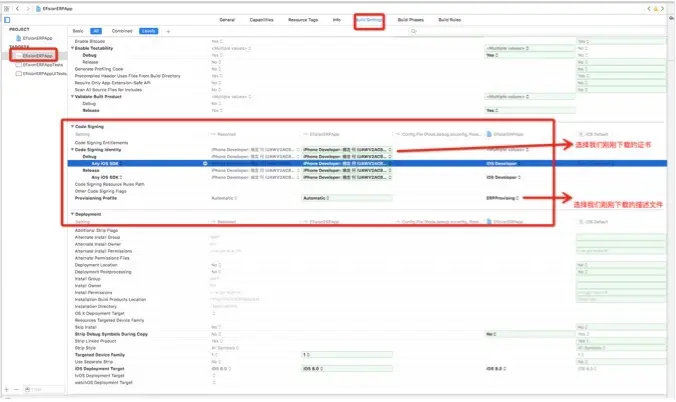Jump to next issue arrow near warning
The image size is (676, 402).
pyautogui.click(x=662, y=9)
